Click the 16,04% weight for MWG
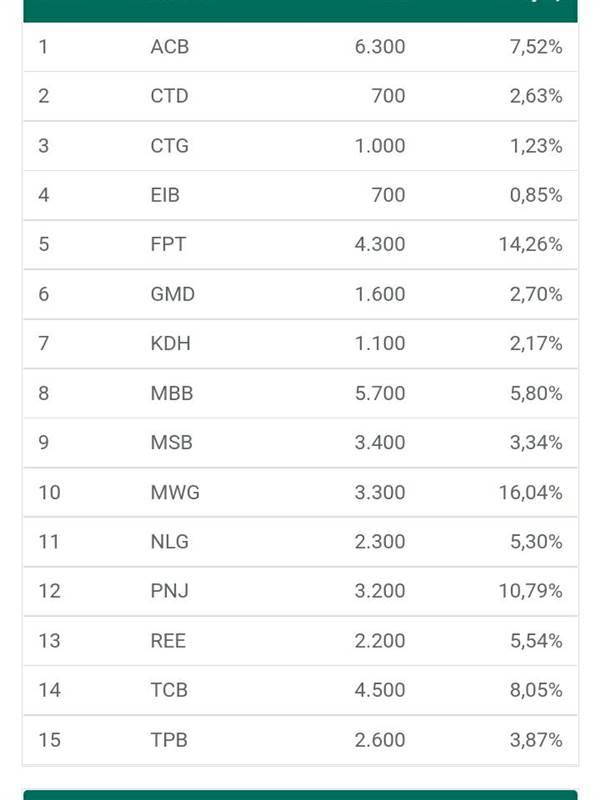600x800 pixels. (x=531, y=492)
